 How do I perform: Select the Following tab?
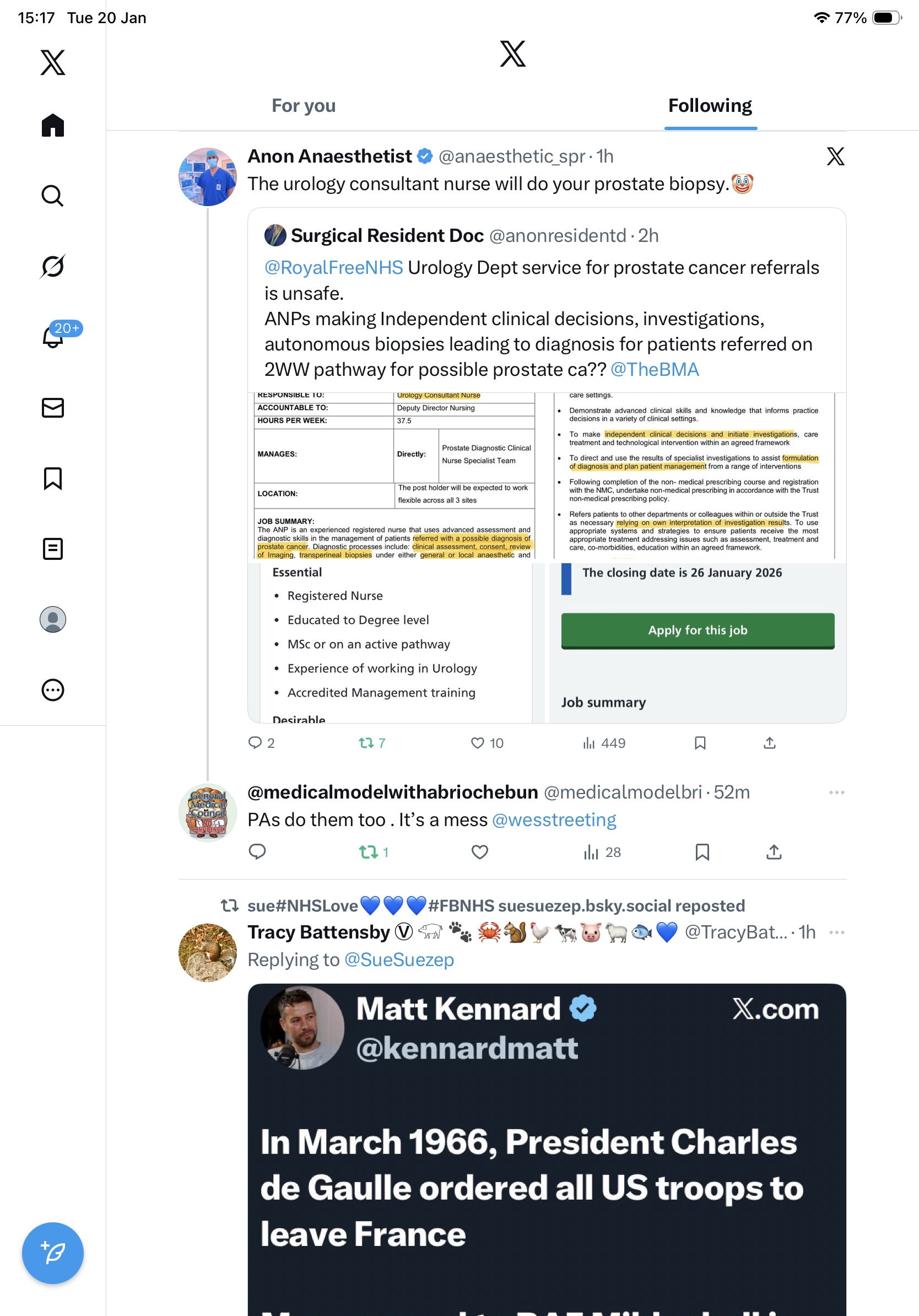(710, 105)
